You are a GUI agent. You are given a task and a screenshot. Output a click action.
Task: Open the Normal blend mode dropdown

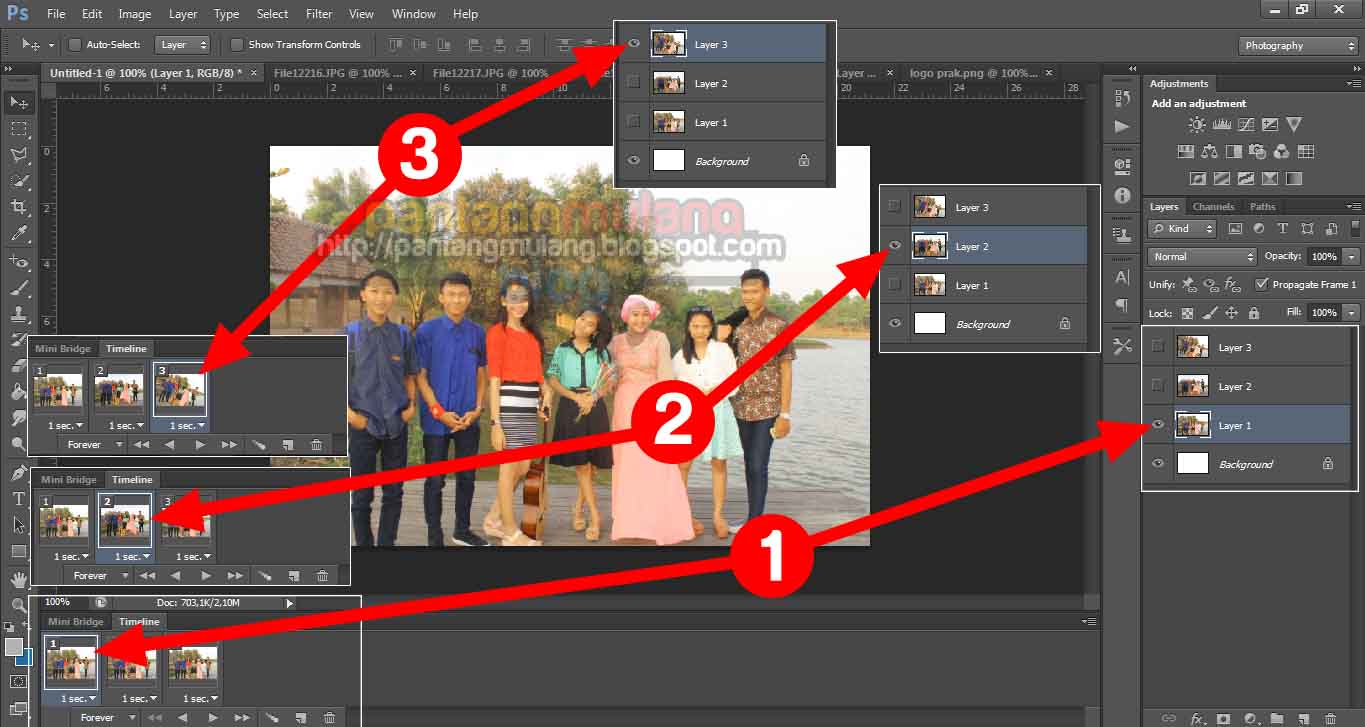coord(1201,257)
